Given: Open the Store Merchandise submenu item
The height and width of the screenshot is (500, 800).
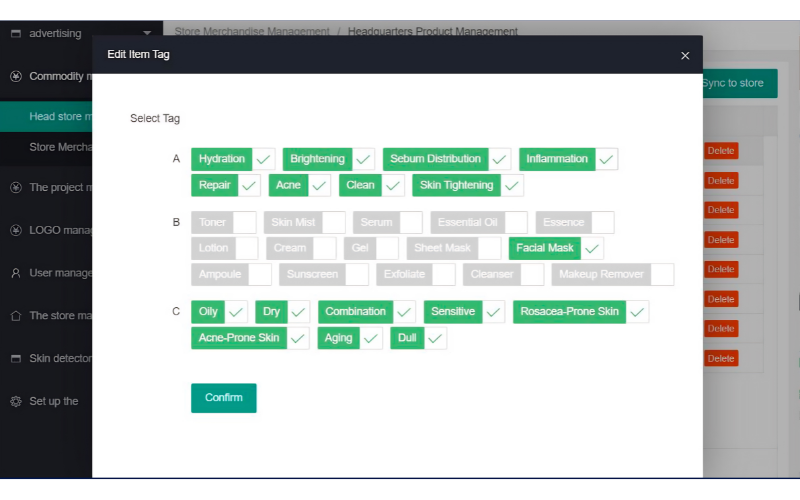Looking at the screenshot, I should 60,147.
